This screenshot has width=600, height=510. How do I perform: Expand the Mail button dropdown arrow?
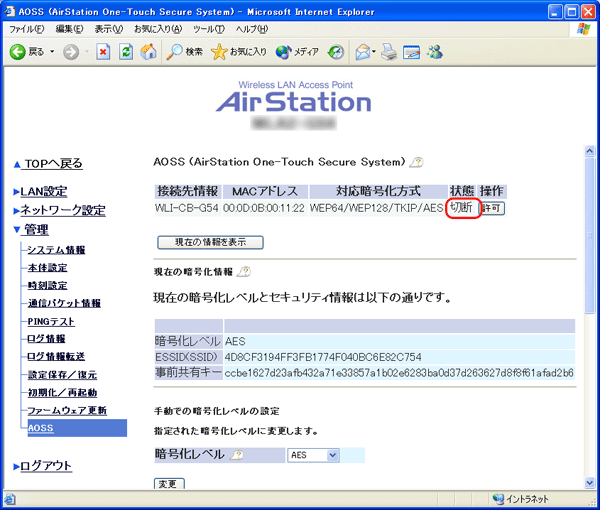point(374,51)
